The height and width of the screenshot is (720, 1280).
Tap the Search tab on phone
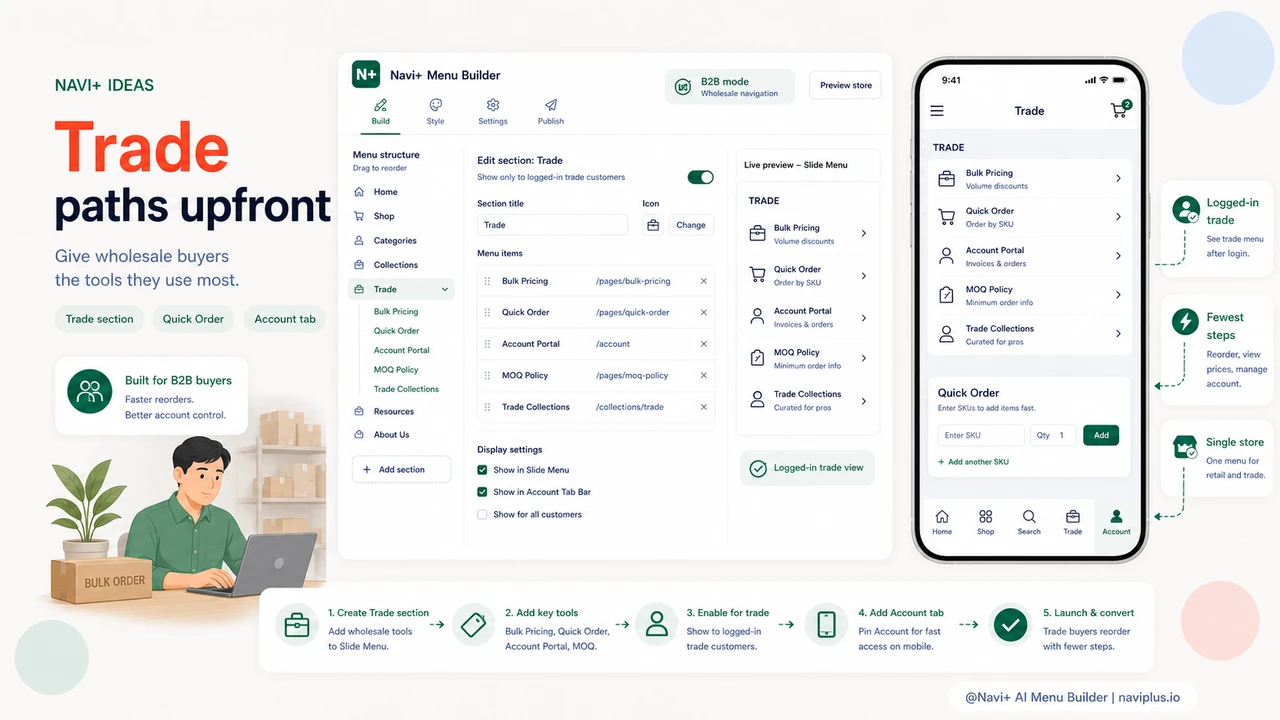click(x=1029, y=522)
